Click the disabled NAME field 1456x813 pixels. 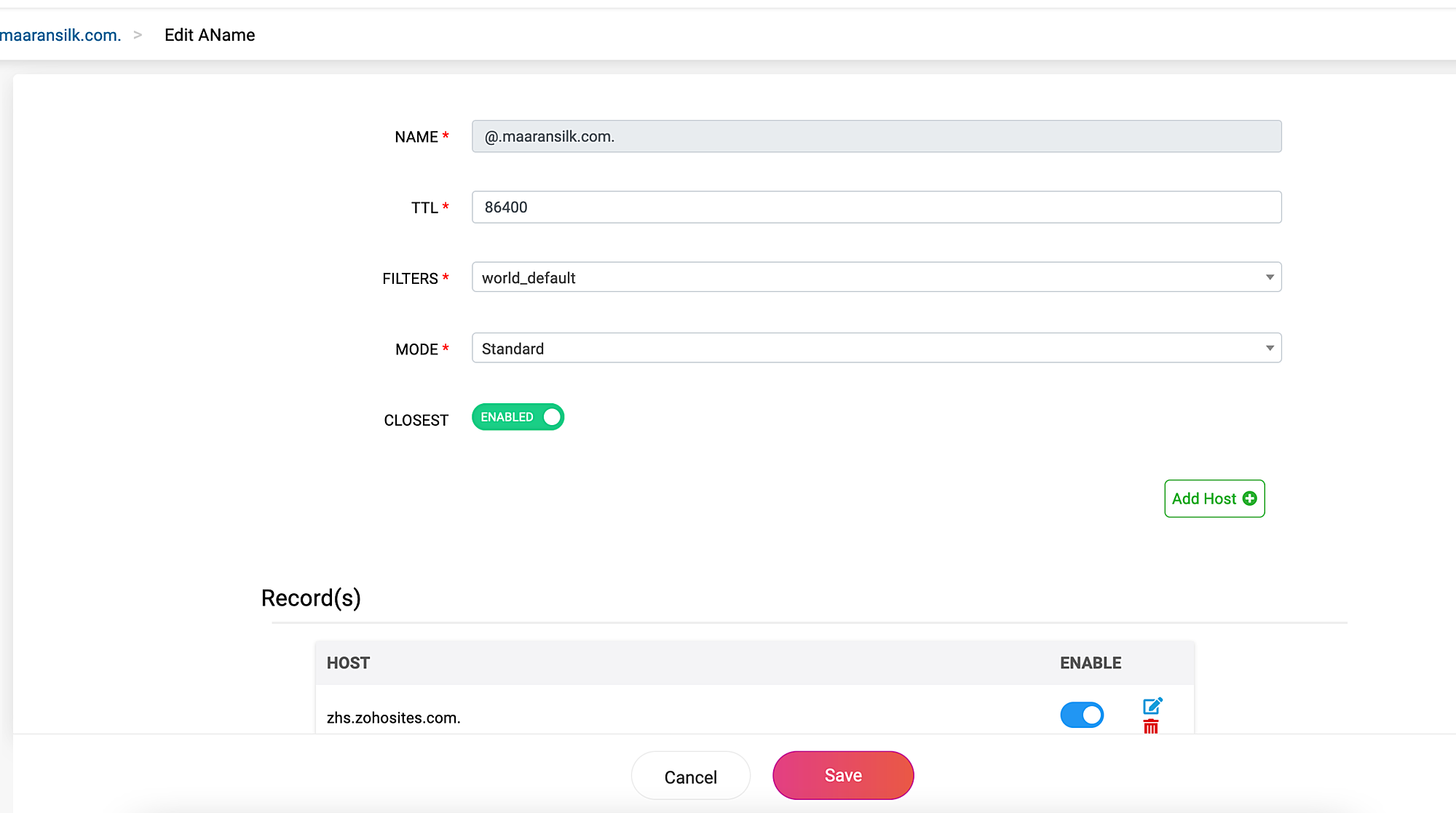click(876, 136)
